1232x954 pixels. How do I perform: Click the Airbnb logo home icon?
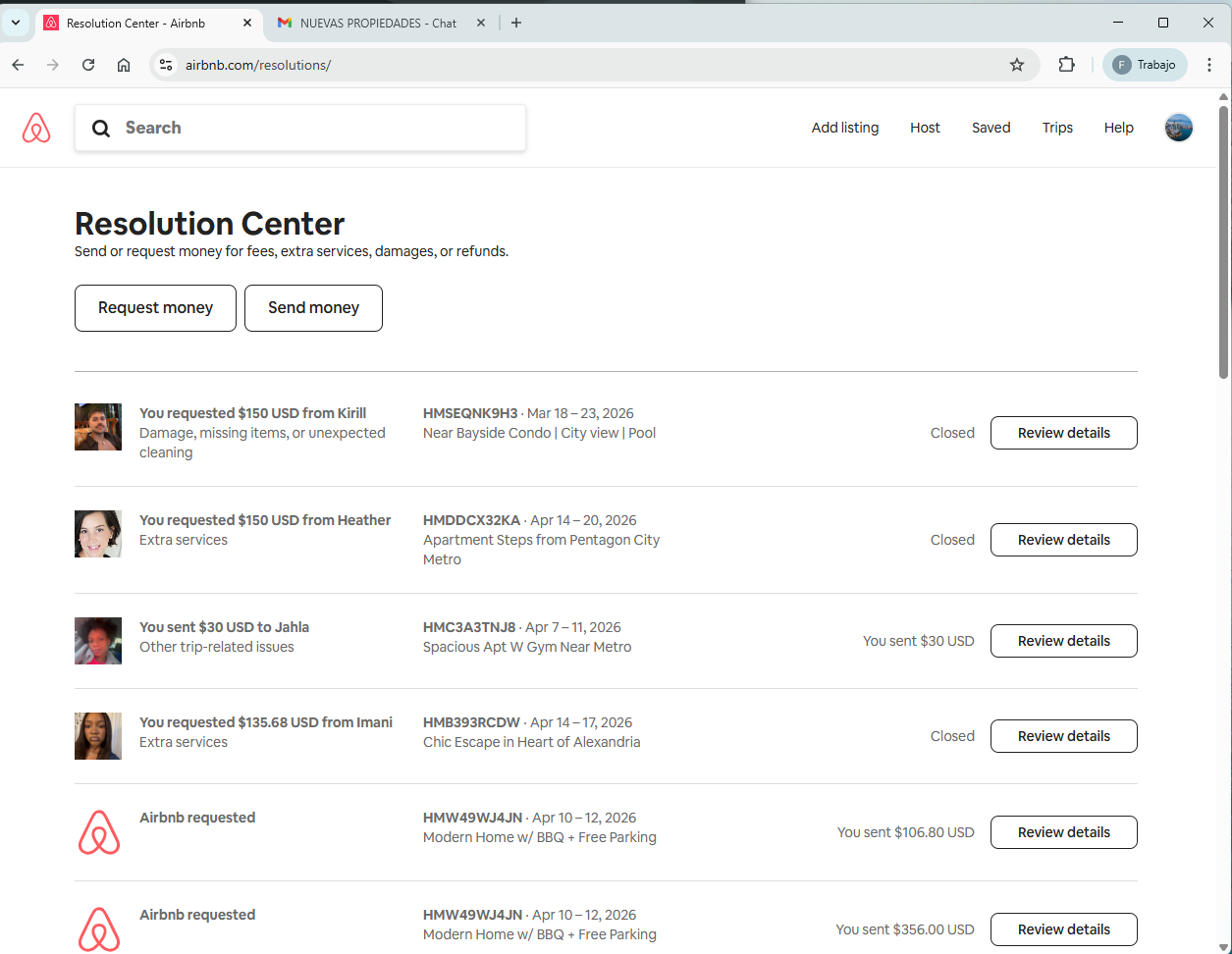(36, 128)
